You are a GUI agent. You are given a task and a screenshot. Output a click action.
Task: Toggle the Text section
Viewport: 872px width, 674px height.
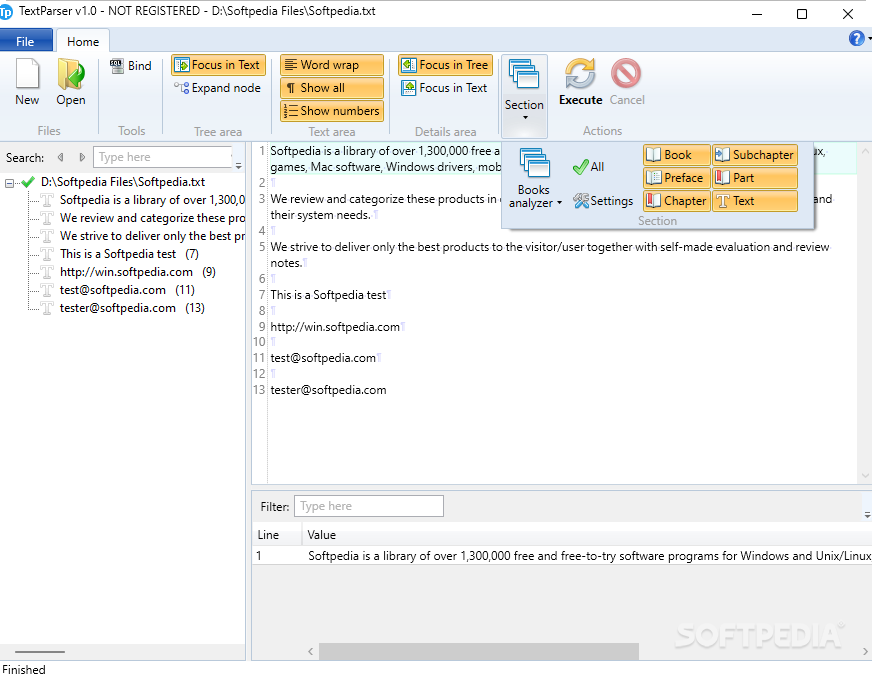point(755,201)
